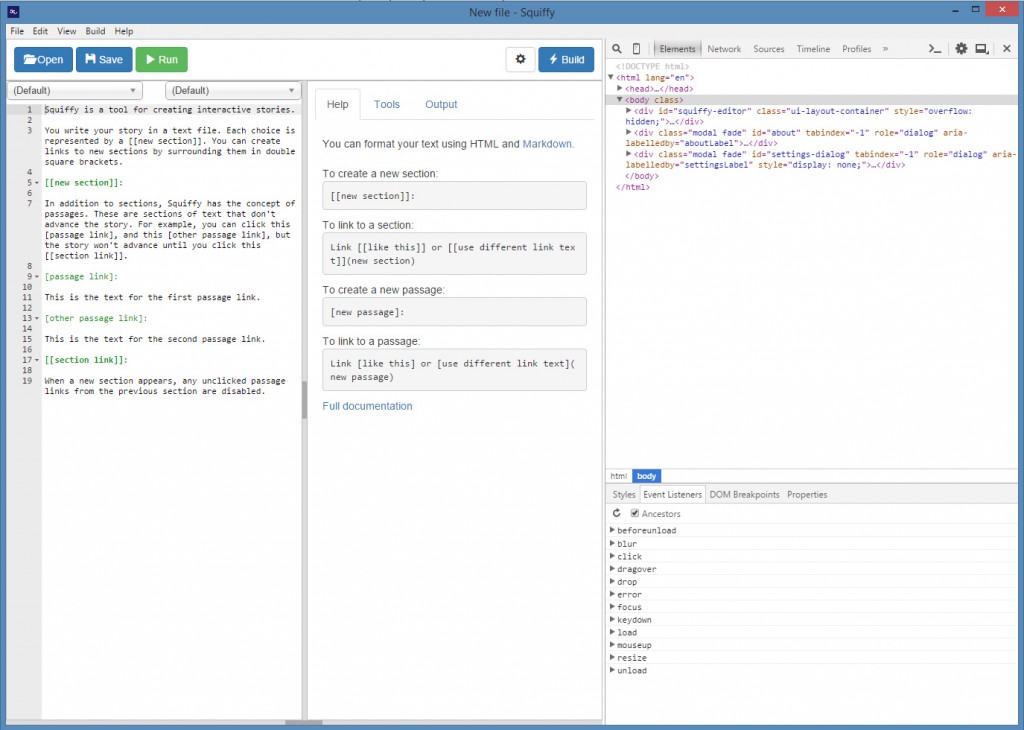Open DevTools settings gear
Viewport: 1024px width, 730px height.
tap(961, 49)
